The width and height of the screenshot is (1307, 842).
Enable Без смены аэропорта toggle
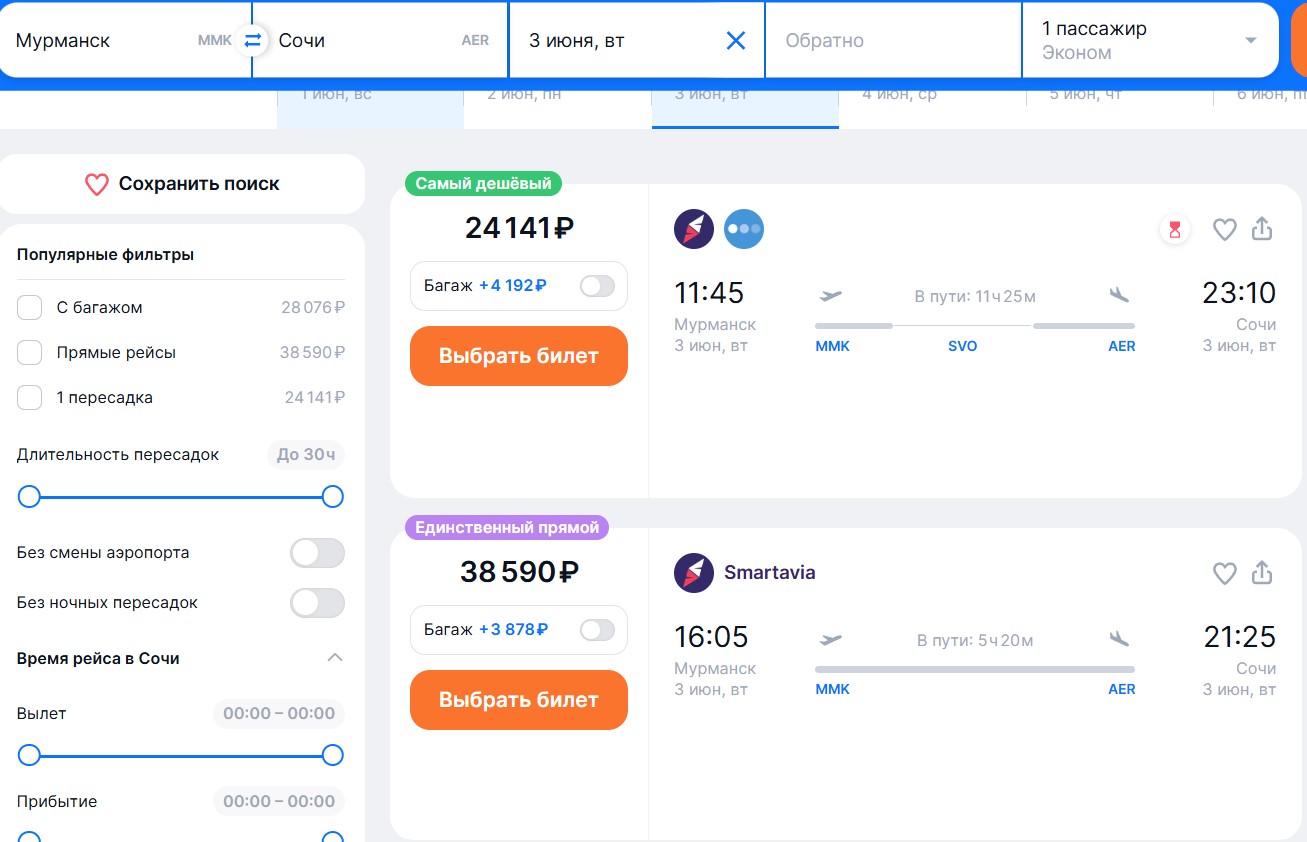tap(317, 553)
